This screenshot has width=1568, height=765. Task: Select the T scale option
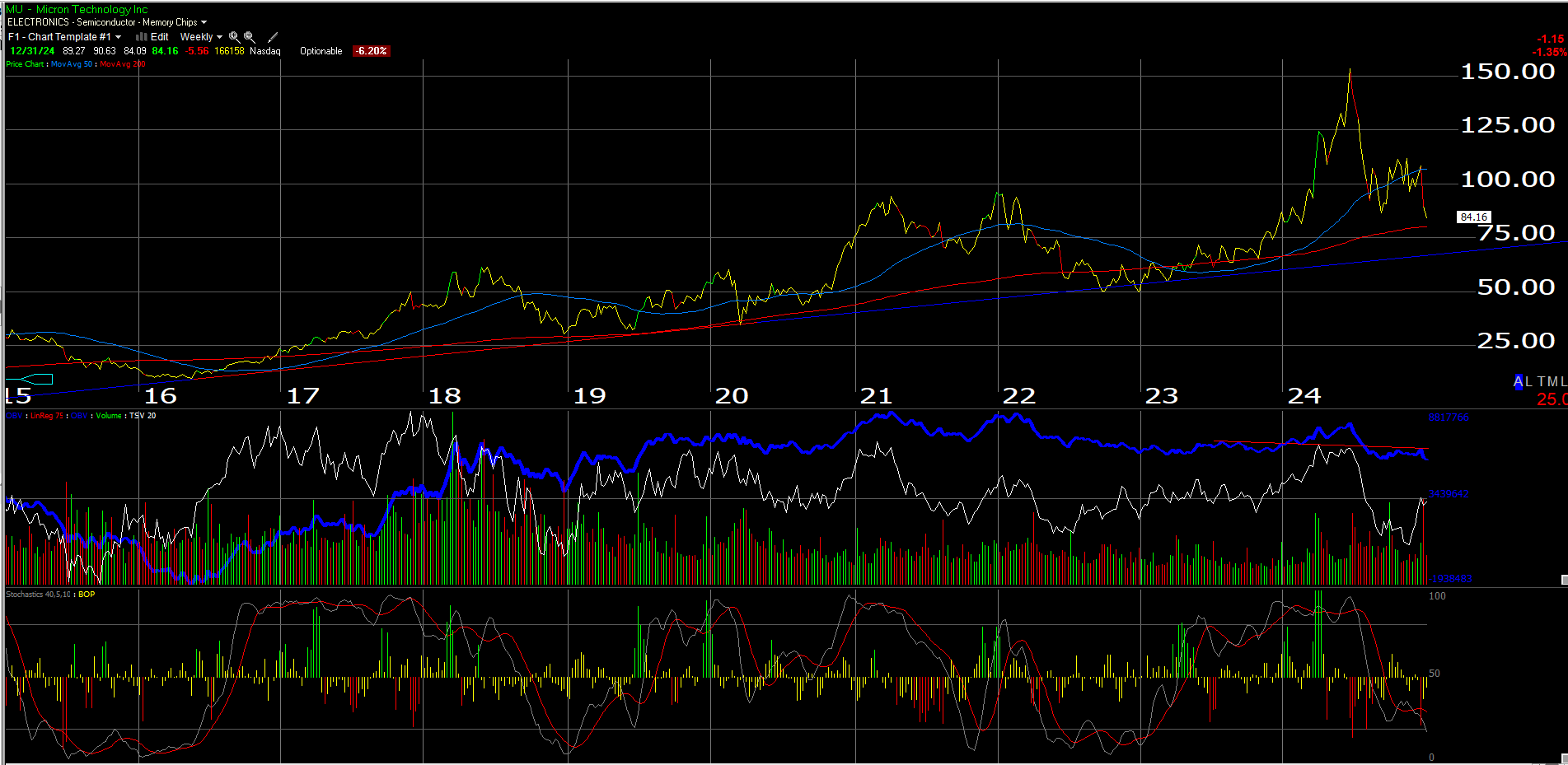[x=1542, y=381]
